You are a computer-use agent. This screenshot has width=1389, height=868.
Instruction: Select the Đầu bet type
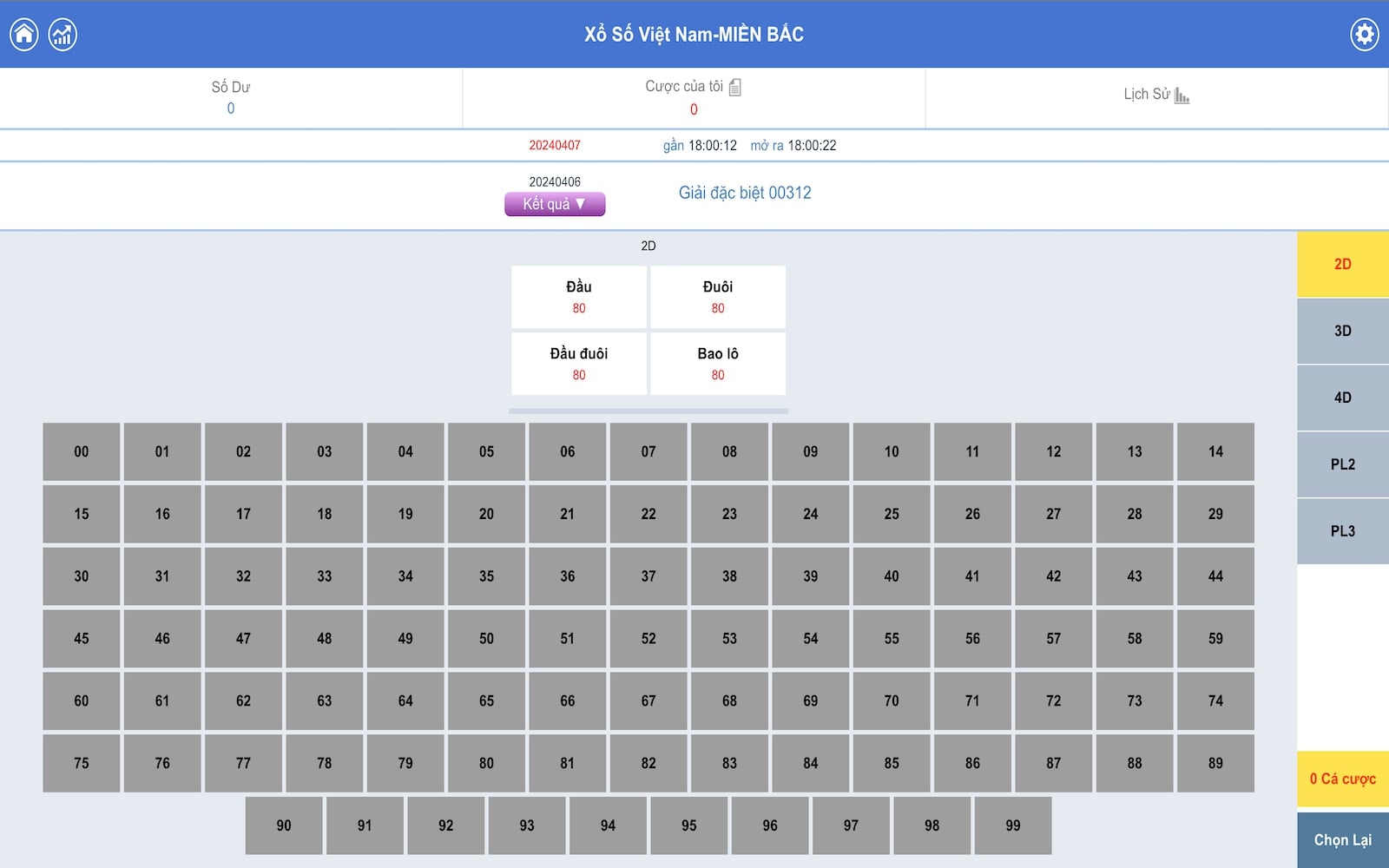(579, 297)
